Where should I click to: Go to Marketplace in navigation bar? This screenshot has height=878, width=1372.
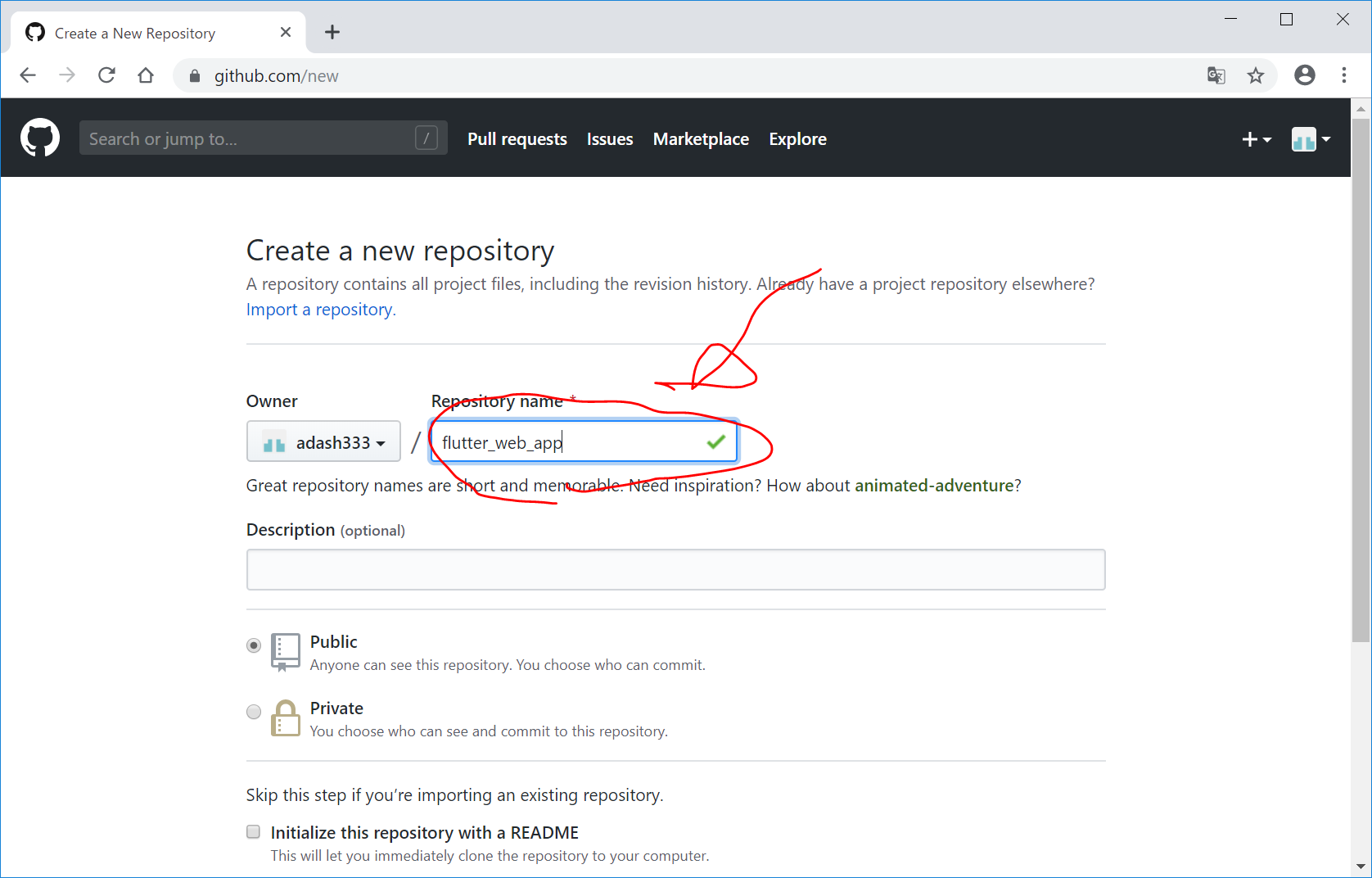[x=700, y=139]
